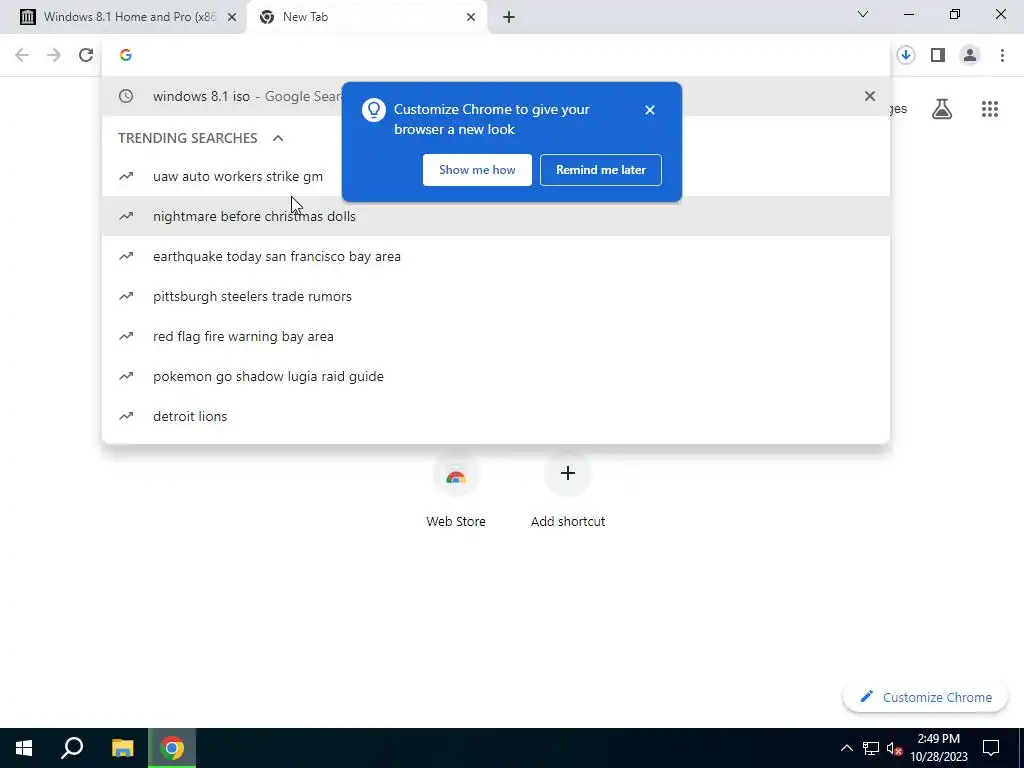Open the Web Store shortcut icon

(456, 473)
